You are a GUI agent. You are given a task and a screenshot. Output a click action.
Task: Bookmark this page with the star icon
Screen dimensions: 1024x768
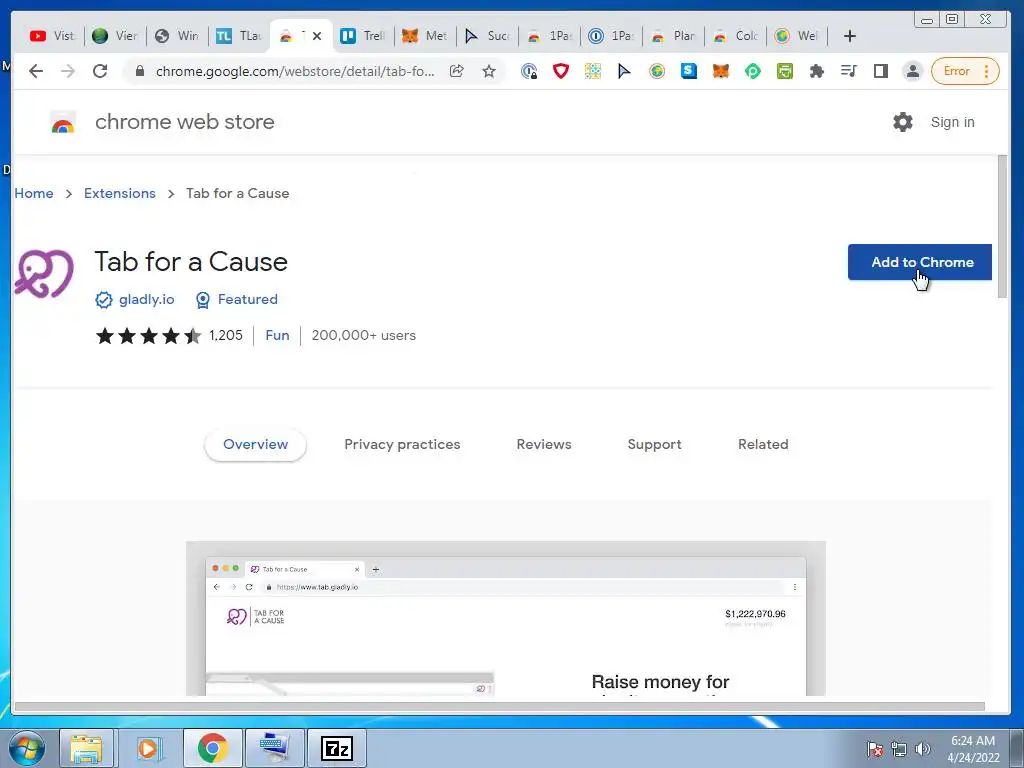(488, 71)
